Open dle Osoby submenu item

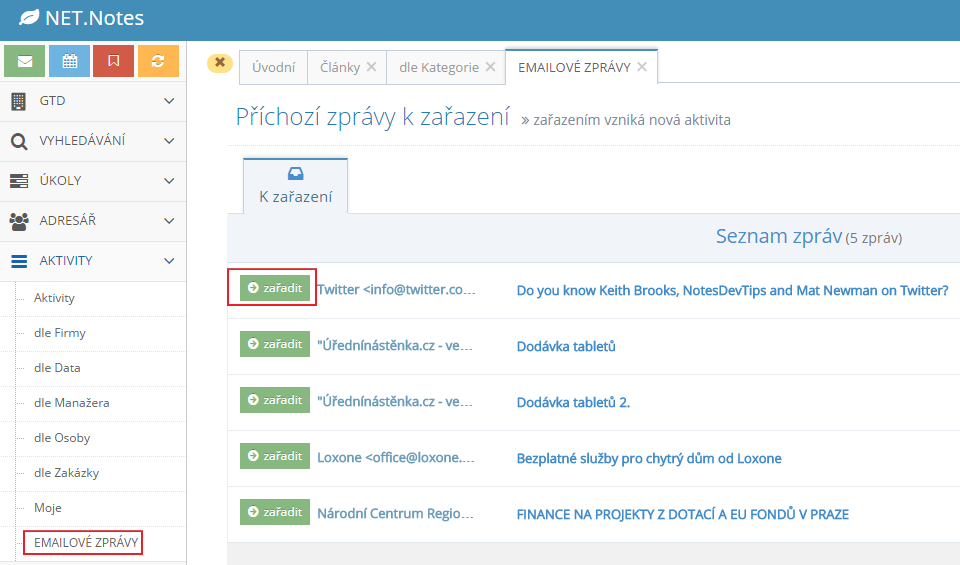[x=62, y=438]
